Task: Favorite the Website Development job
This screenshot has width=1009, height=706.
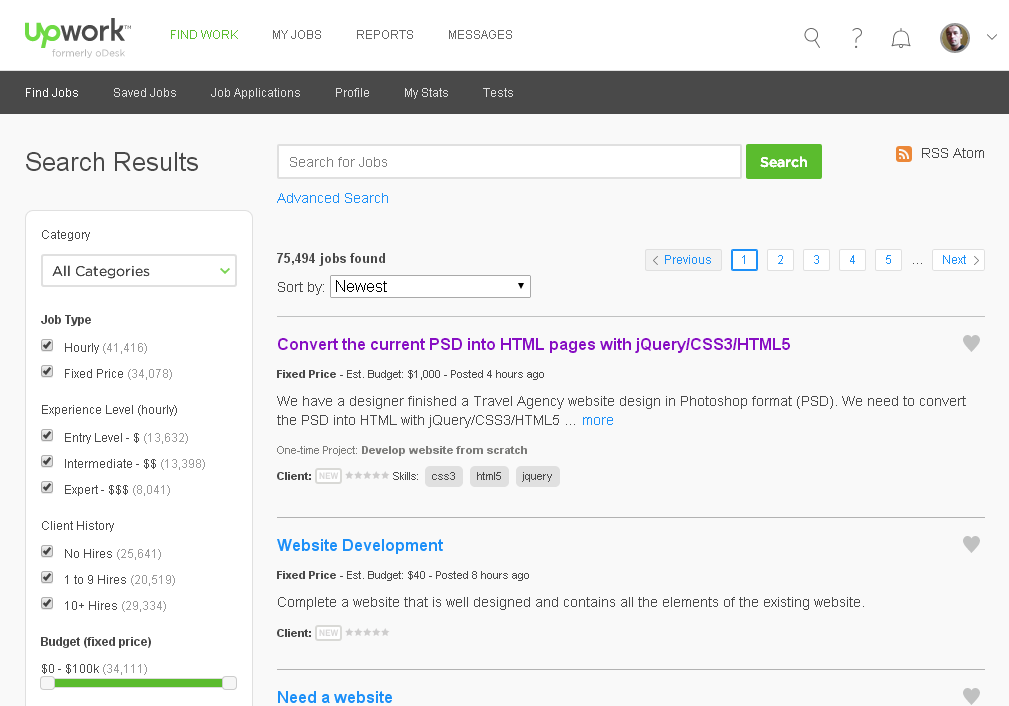Action: tap(971, 544)
